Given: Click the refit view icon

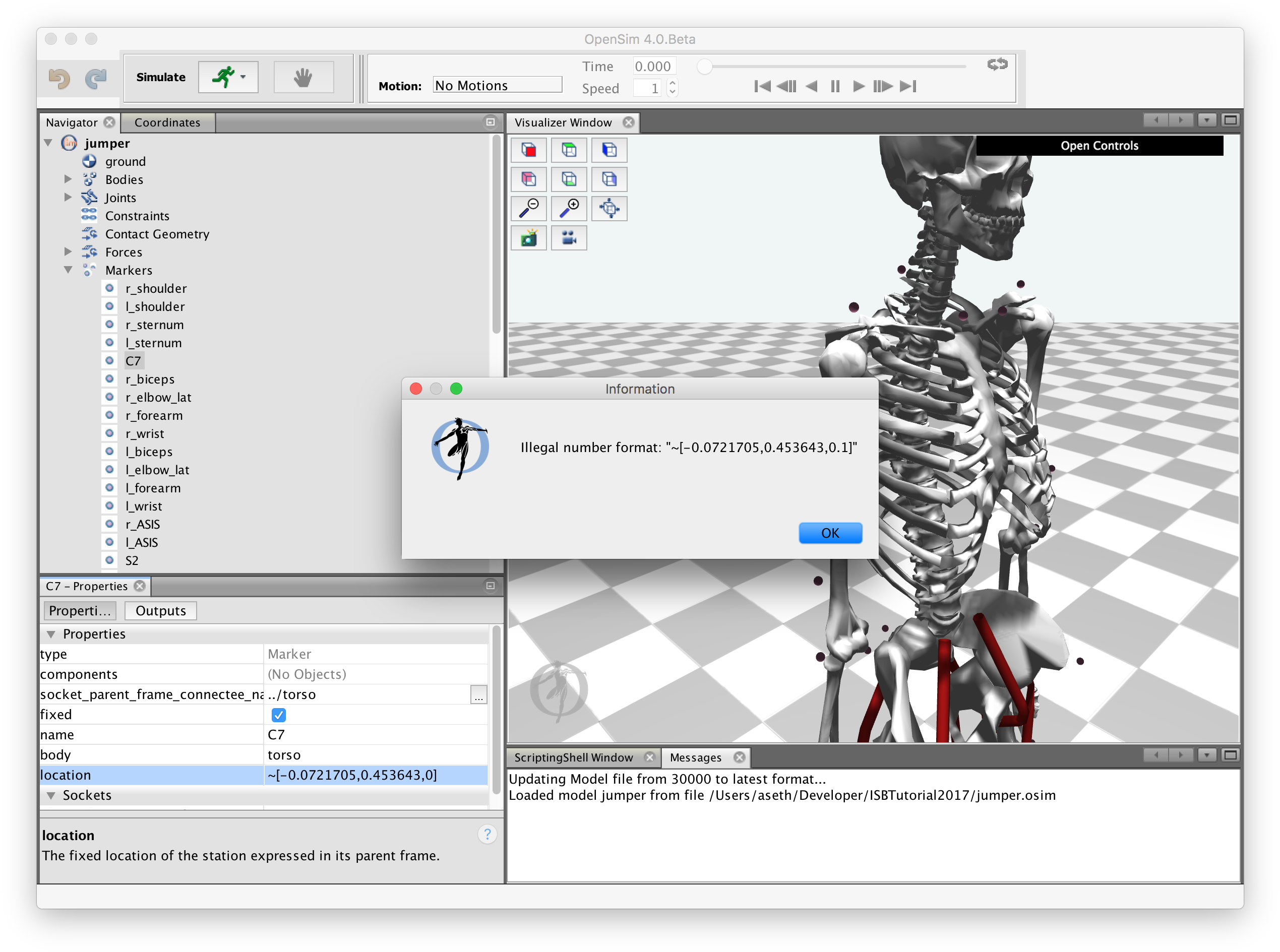Looking at the screenshot, I should pos(608,208).
